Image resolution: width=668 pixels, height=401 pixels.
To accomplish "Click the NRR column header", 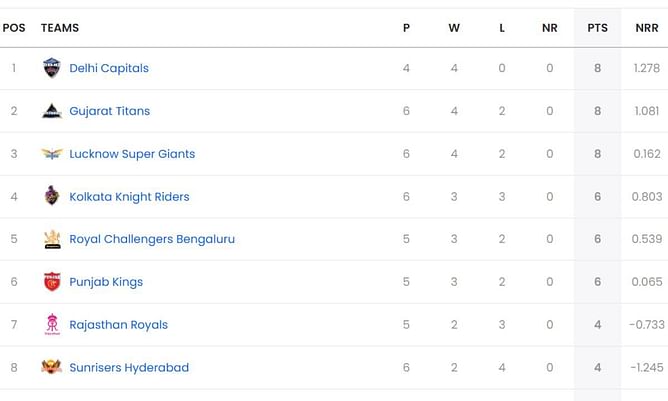I will (647, 28).
